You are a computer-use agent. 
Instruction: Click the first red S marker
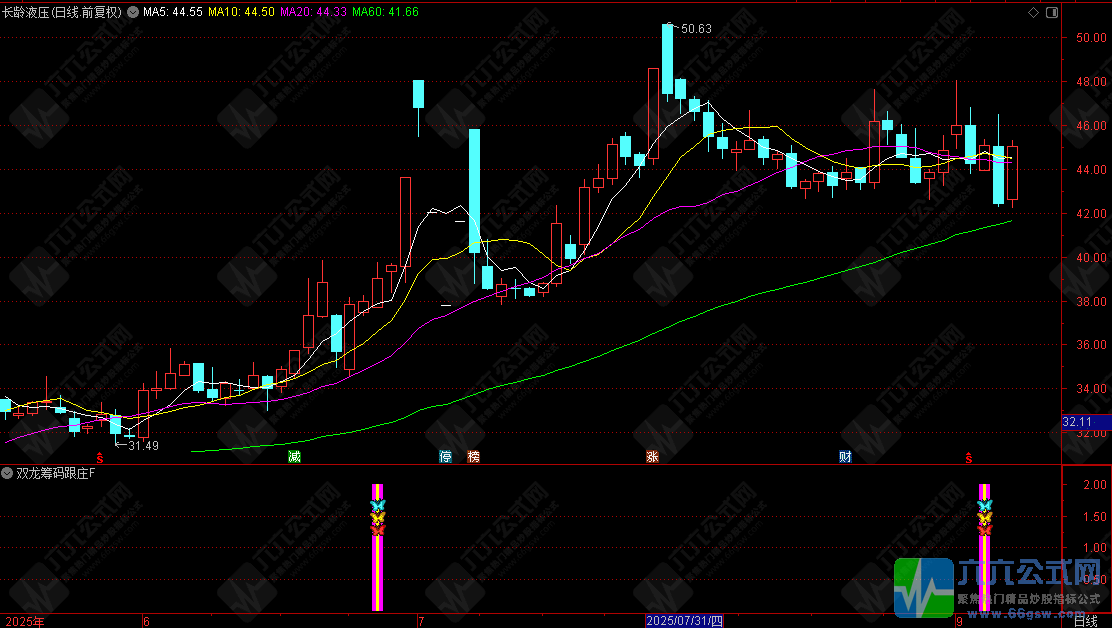(100, 458)
